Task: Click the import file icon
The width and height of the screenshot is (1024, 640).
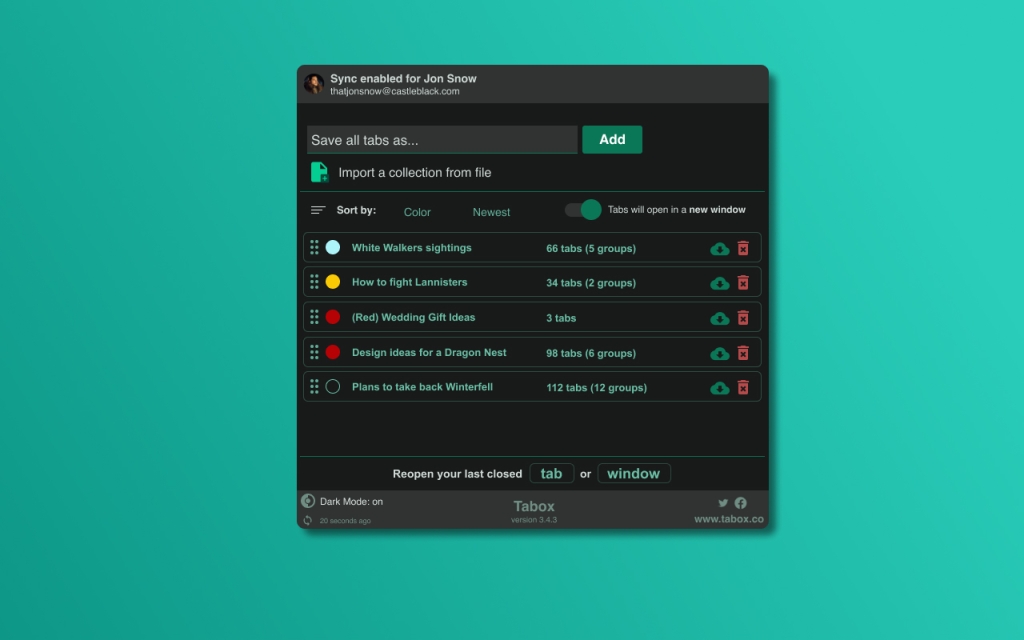Action: [319, 172]
